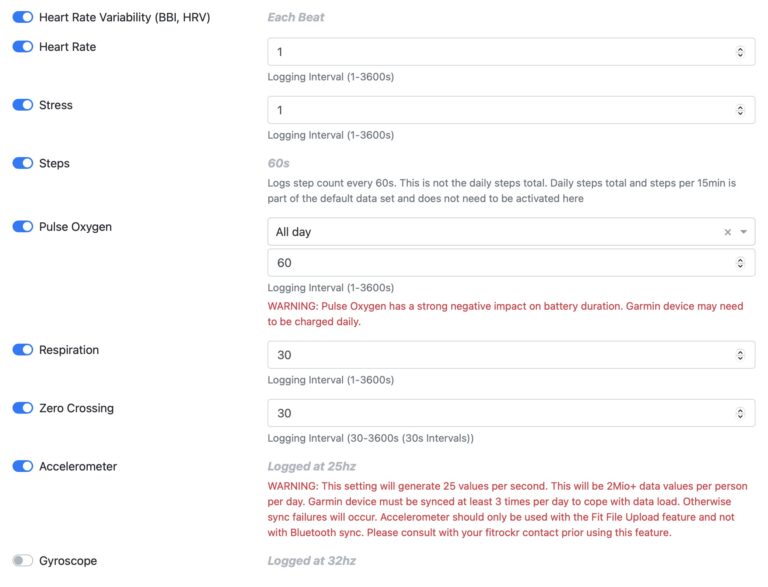Switch off the Stress toggle

[23, 105]
